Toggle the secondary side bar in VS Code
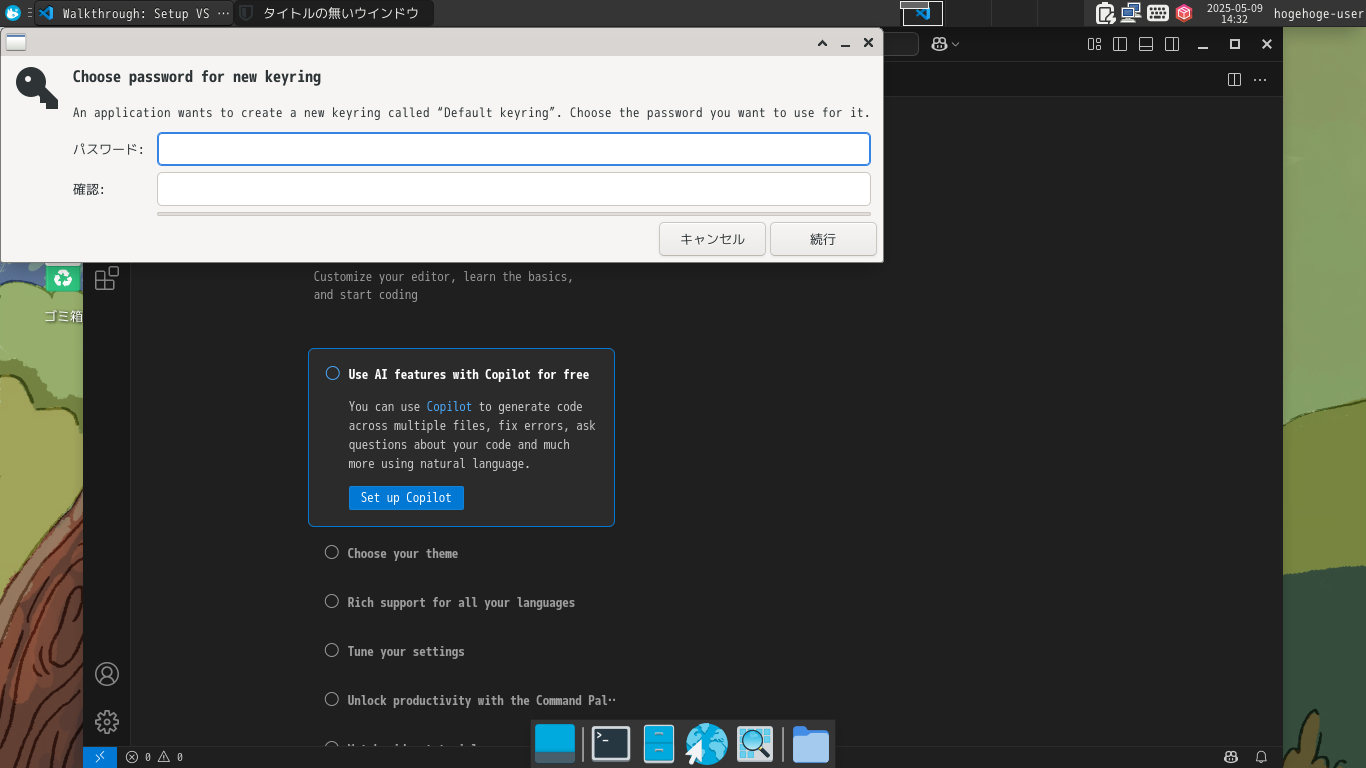Screen dimensions: 1366x768 [1172, 44]
